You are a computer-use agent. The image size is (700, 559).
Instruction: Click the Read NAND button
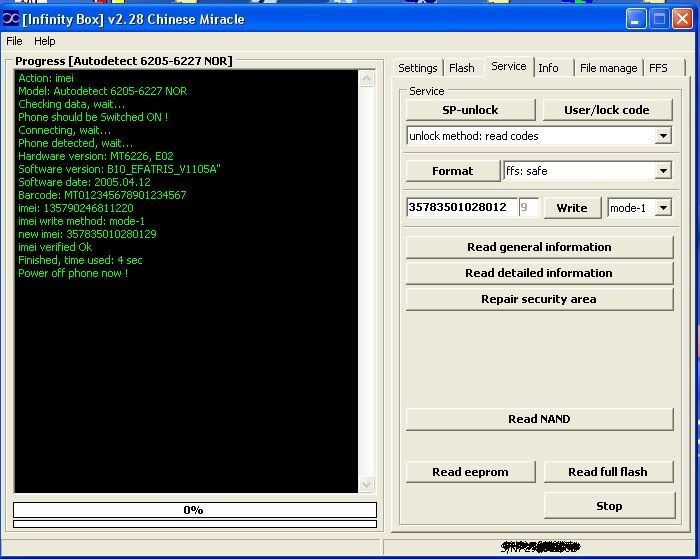(x=539, y=419)
